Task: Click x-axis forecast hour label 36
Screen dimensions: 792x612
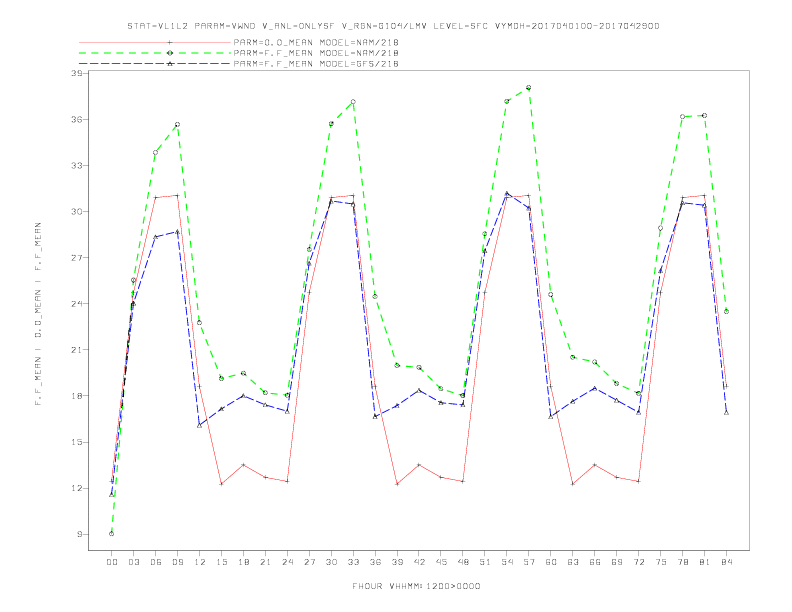Action: [x=375, y=562]
